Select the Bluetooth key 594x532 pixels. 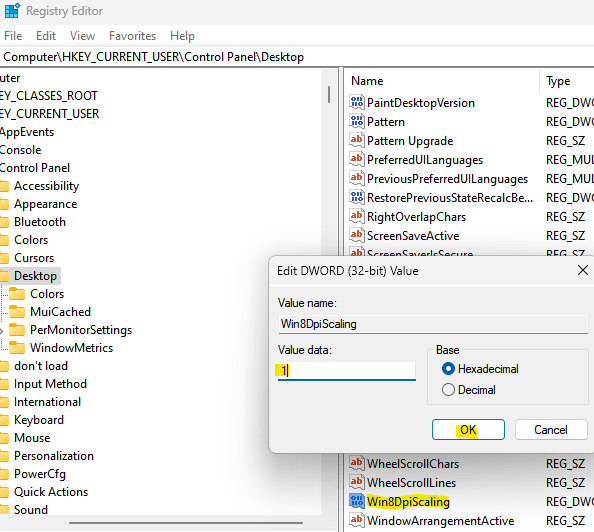click(x=40, y=222)
